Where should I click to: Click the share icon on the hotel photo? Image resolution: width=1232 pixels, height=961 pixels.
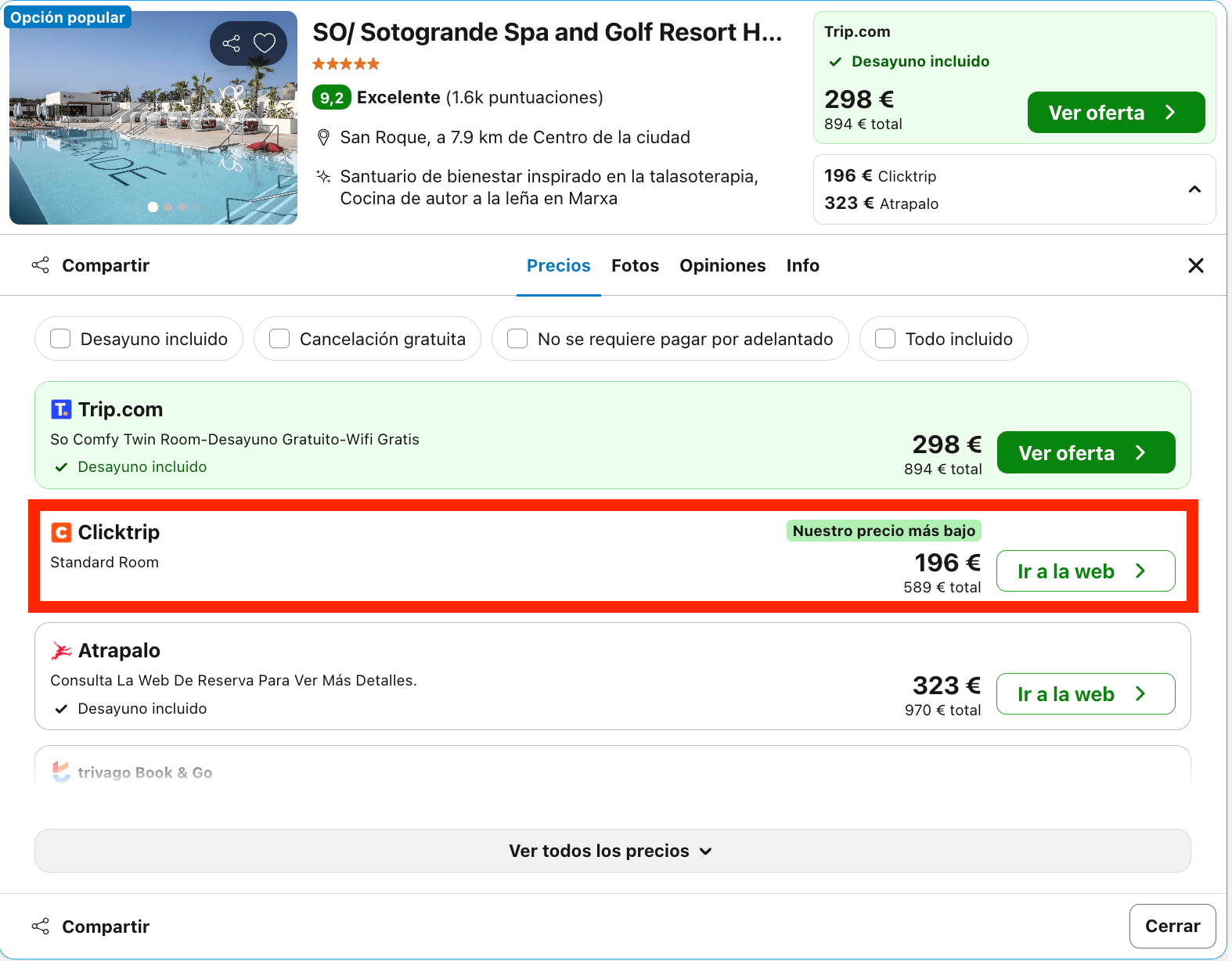pos(231,43)
